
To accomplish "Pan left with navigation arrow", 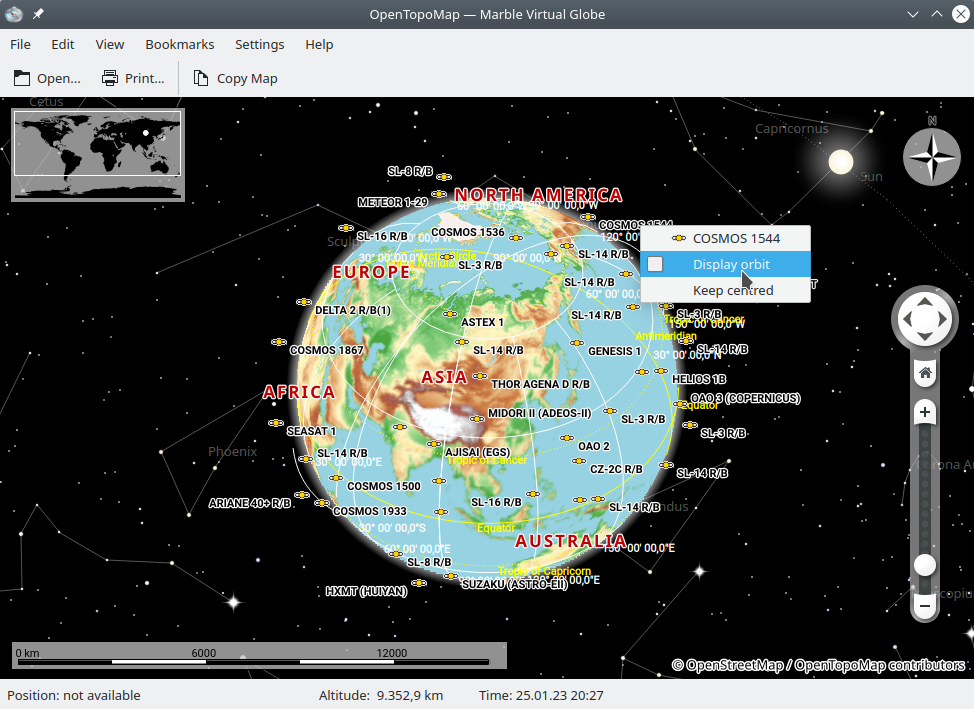I will tap(908, 319).
